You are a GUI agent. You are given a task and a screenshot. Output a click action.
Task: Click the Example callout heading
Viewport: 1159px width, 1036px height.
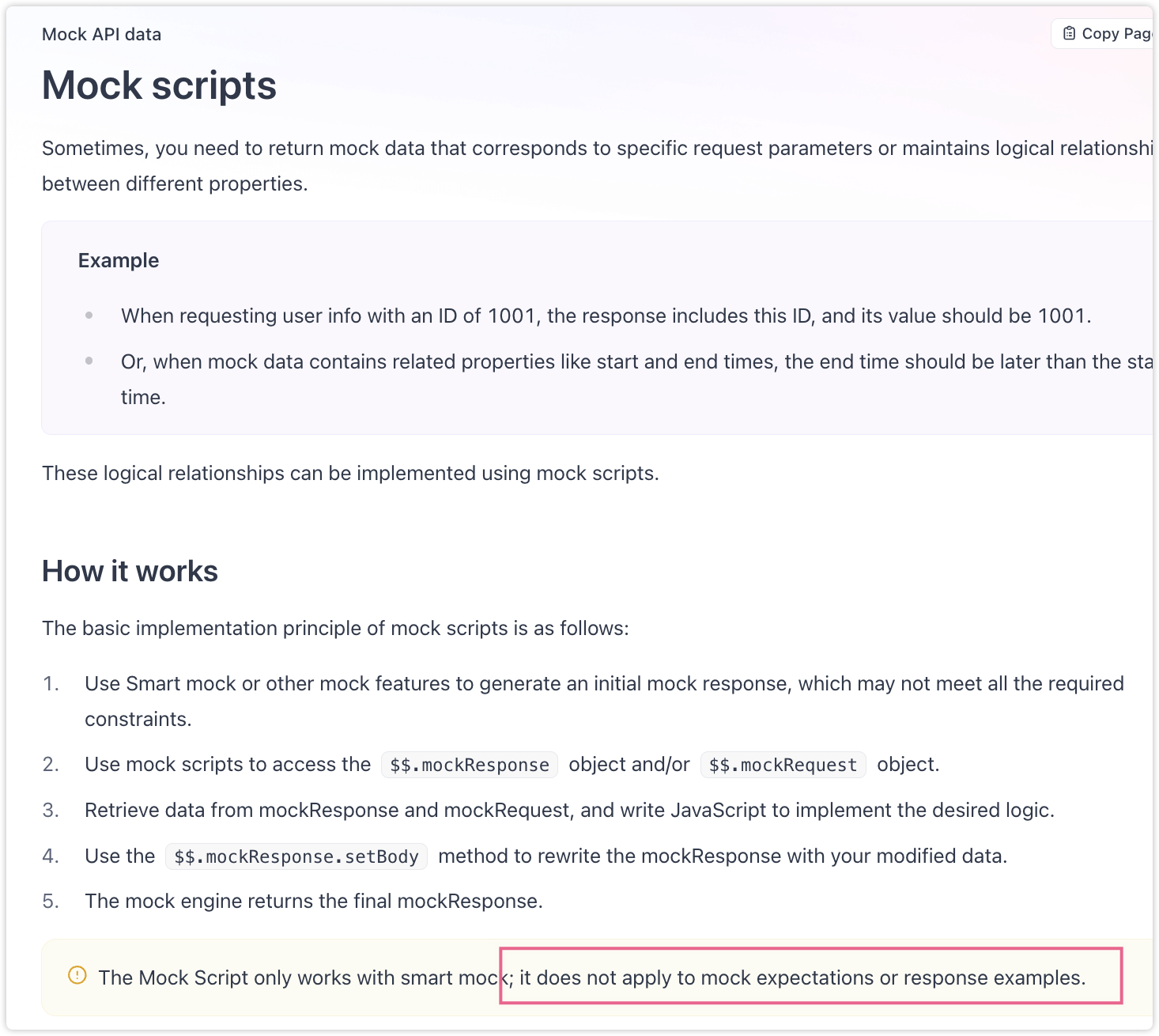119,260
